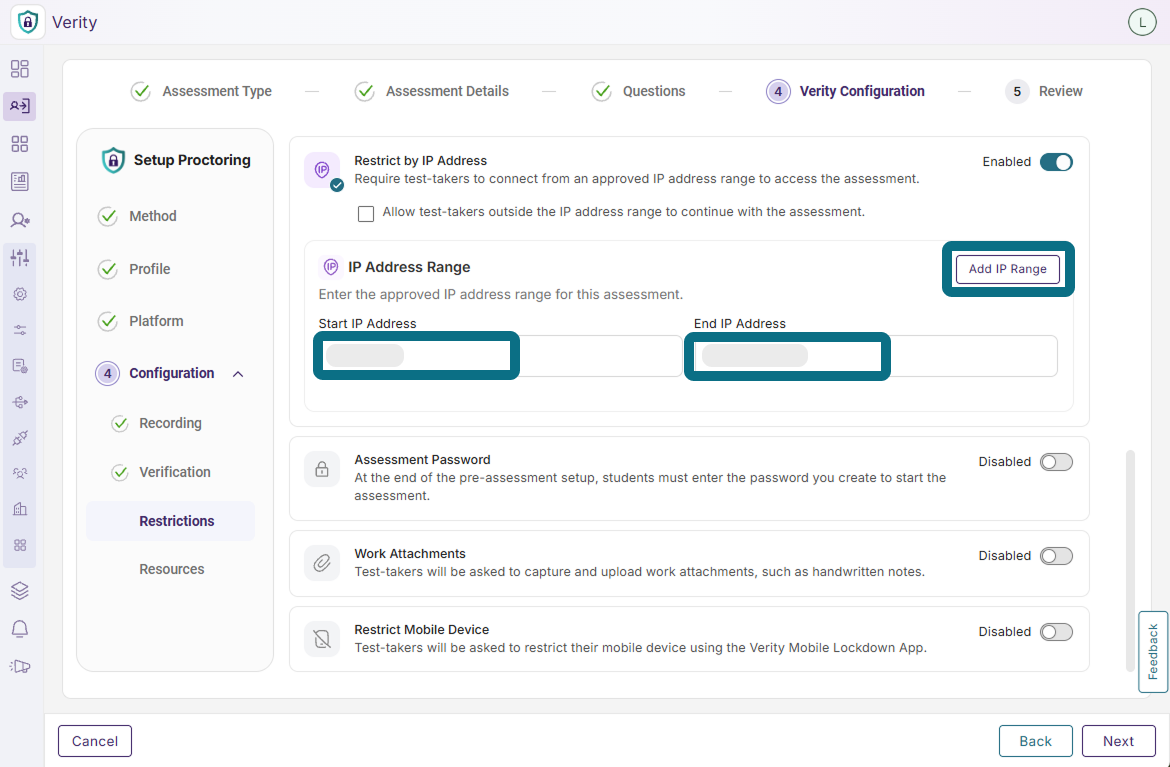
Task: Click the Add IP Range button
Action: (1007, 269)
